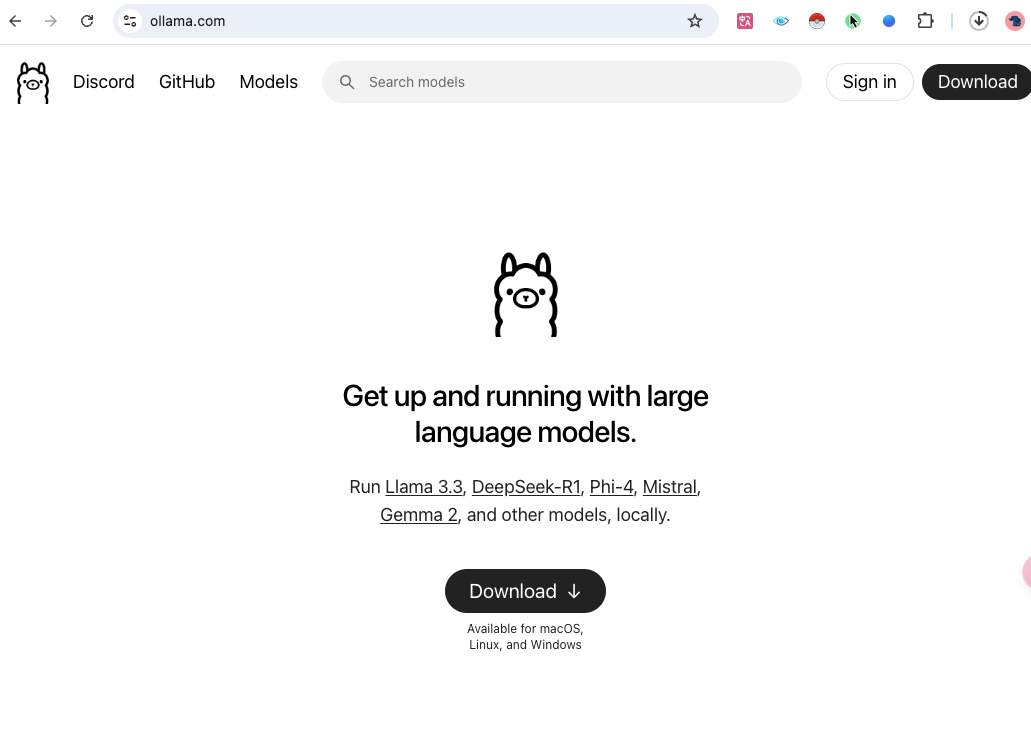The width and height of the screenshot is (1031, 738).
Task: Open the Gemma 2 link
Action: [419, 514]
